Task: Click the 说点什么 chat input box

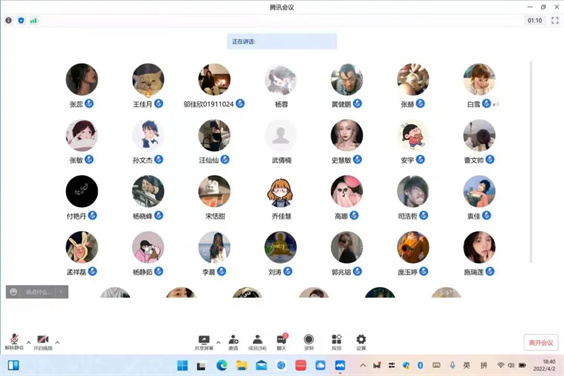Action: point(37,292)
